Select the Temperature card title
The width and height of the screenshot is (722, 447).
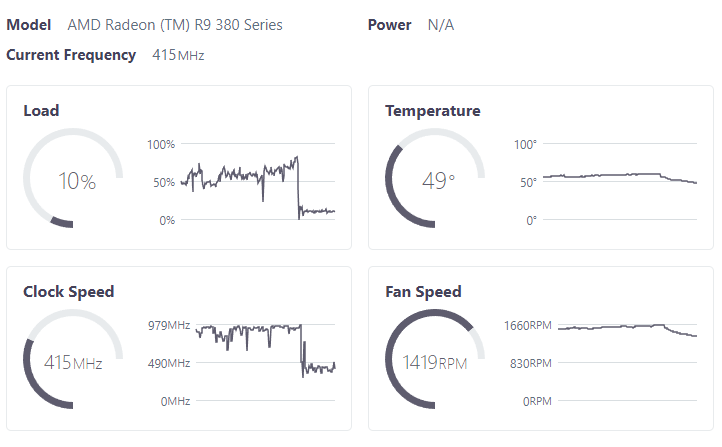tap(432, 111)
